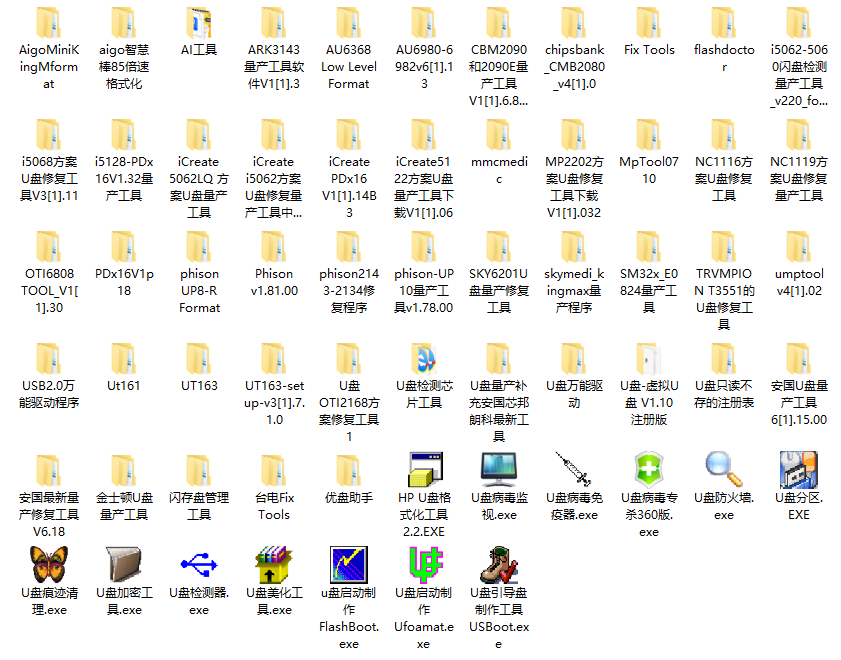
Task: Select the Ut161 folder
Action: pyautogui.click(x=124, y=358)
